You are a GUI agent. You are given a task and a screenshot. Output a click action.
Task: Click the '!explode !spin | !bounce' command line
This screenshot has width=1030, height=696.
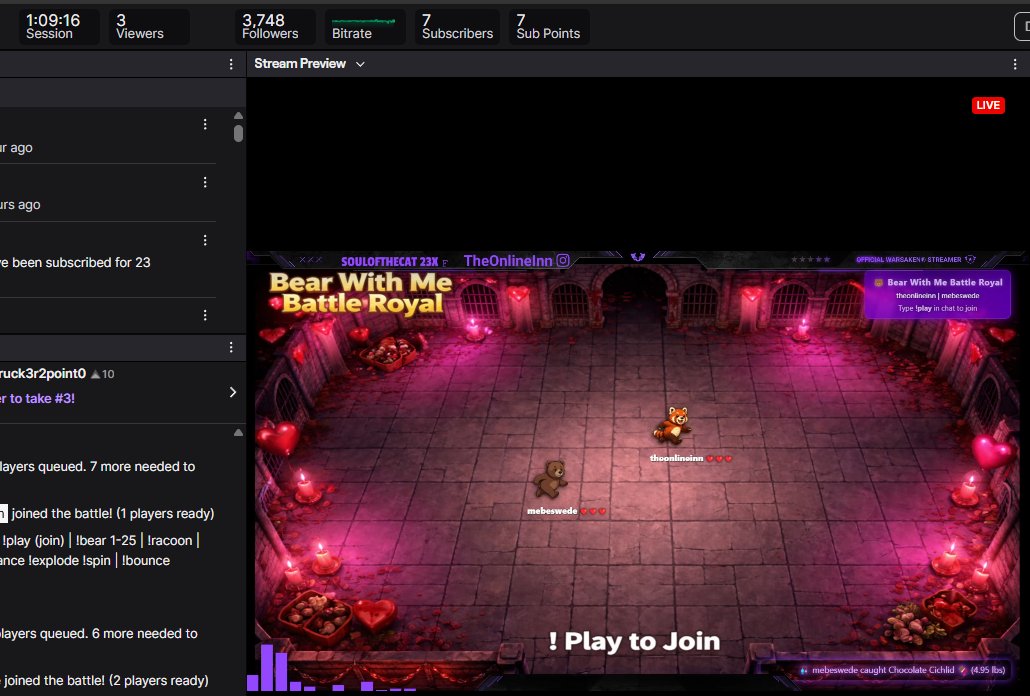[x=85, y=561]
